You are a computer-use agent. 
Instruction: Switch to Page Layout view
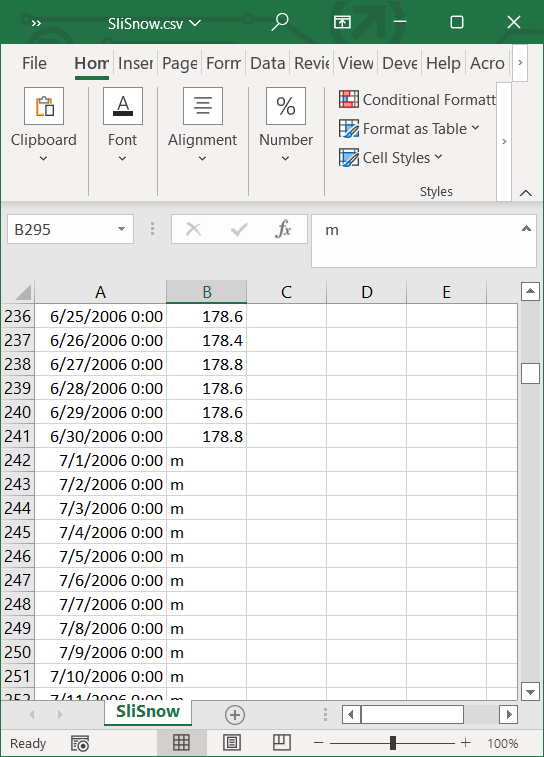pos(232,743)
